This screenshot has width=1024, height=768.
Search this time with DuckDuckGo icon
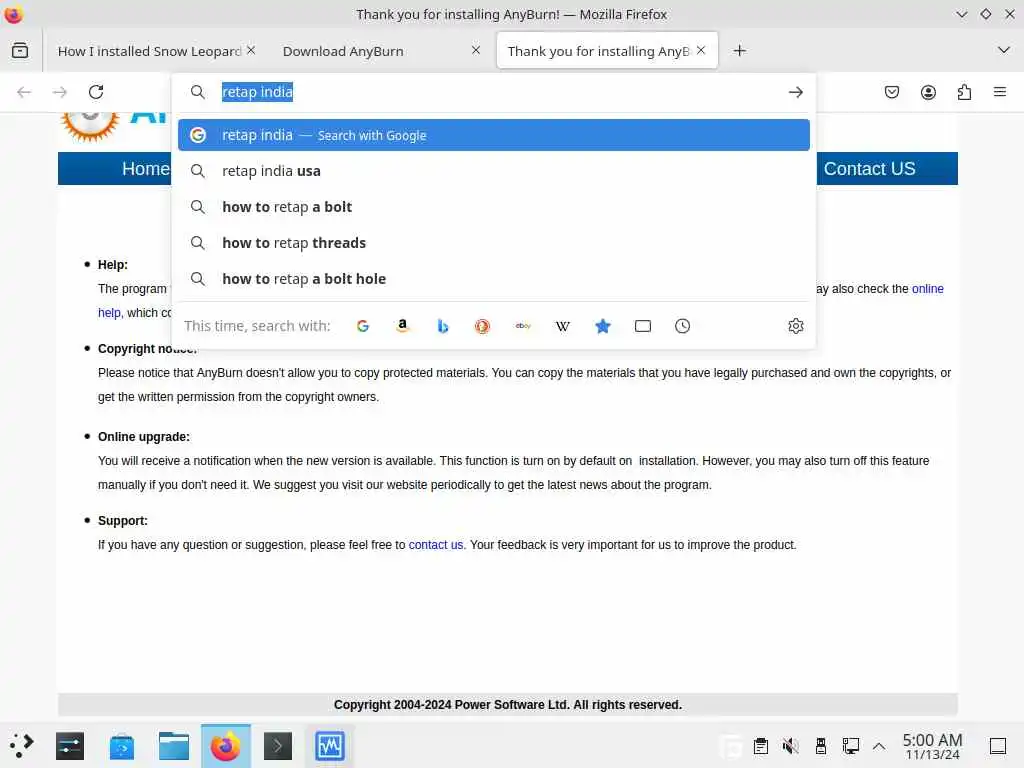click(x=483, y=326)
